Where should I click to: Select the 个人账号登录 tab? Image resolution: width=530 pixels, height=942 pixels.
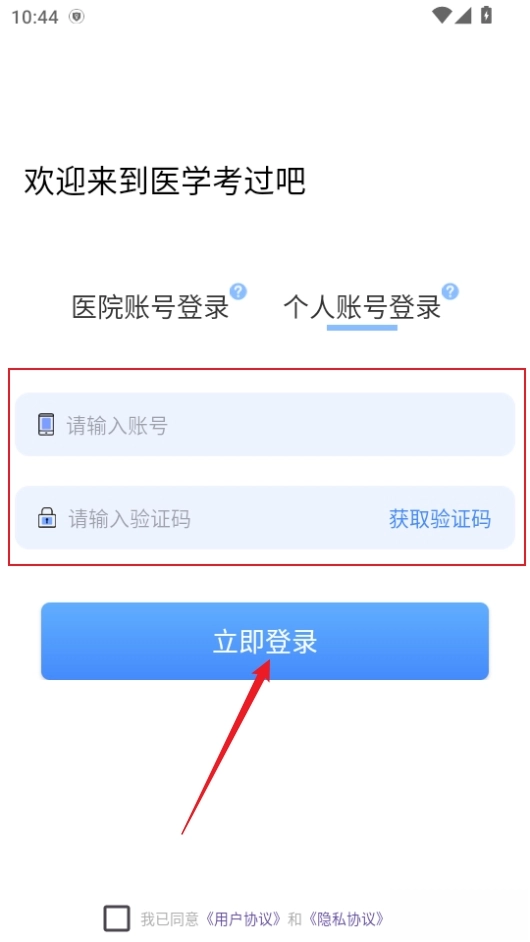(362, 308)
